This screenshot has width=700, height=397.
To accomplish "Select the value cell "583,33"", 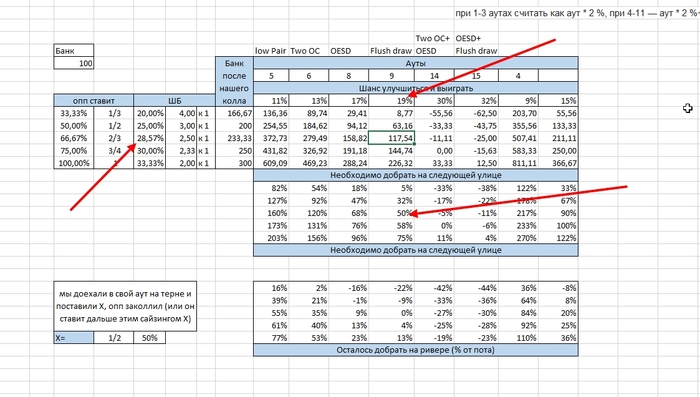I will (x=518, y=150).
